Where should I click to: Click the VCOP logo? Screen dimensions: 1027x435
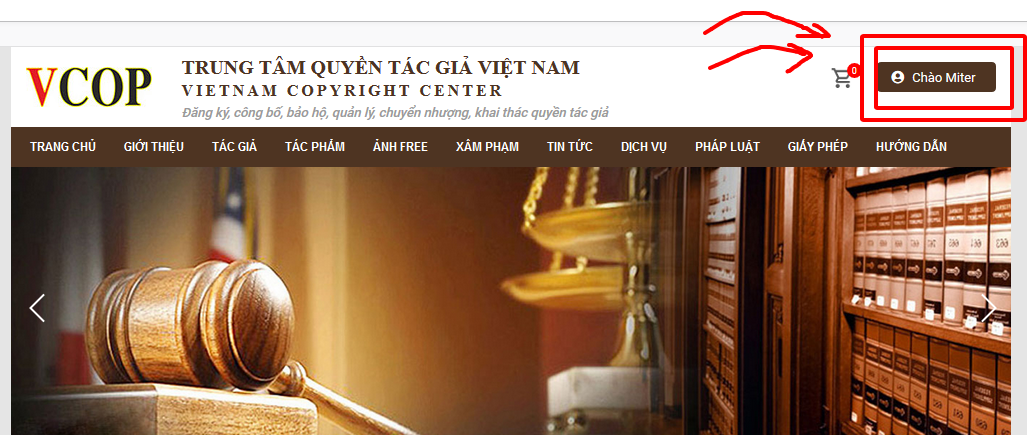click(89, 86)
